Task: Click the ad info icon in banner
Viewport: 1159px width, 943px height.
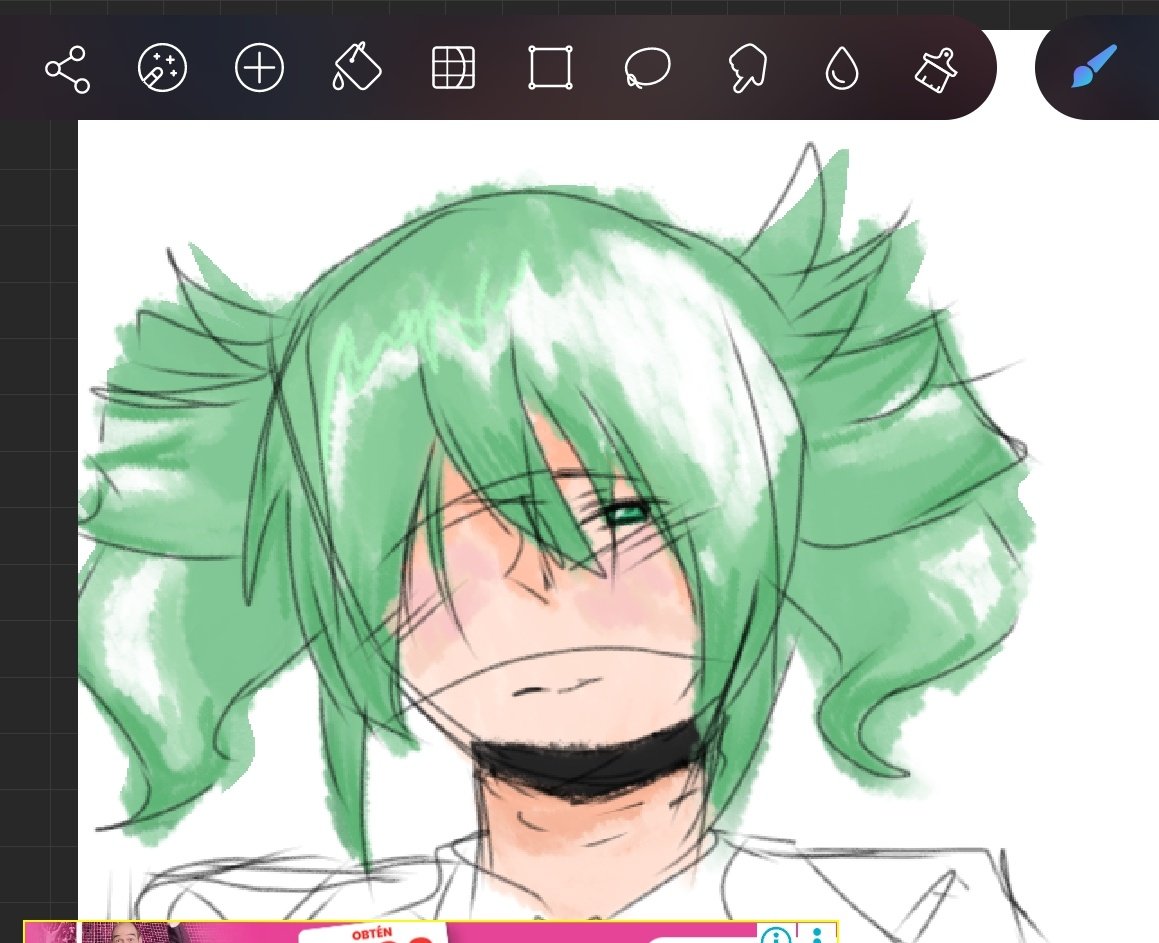Action: pos(775,934)
